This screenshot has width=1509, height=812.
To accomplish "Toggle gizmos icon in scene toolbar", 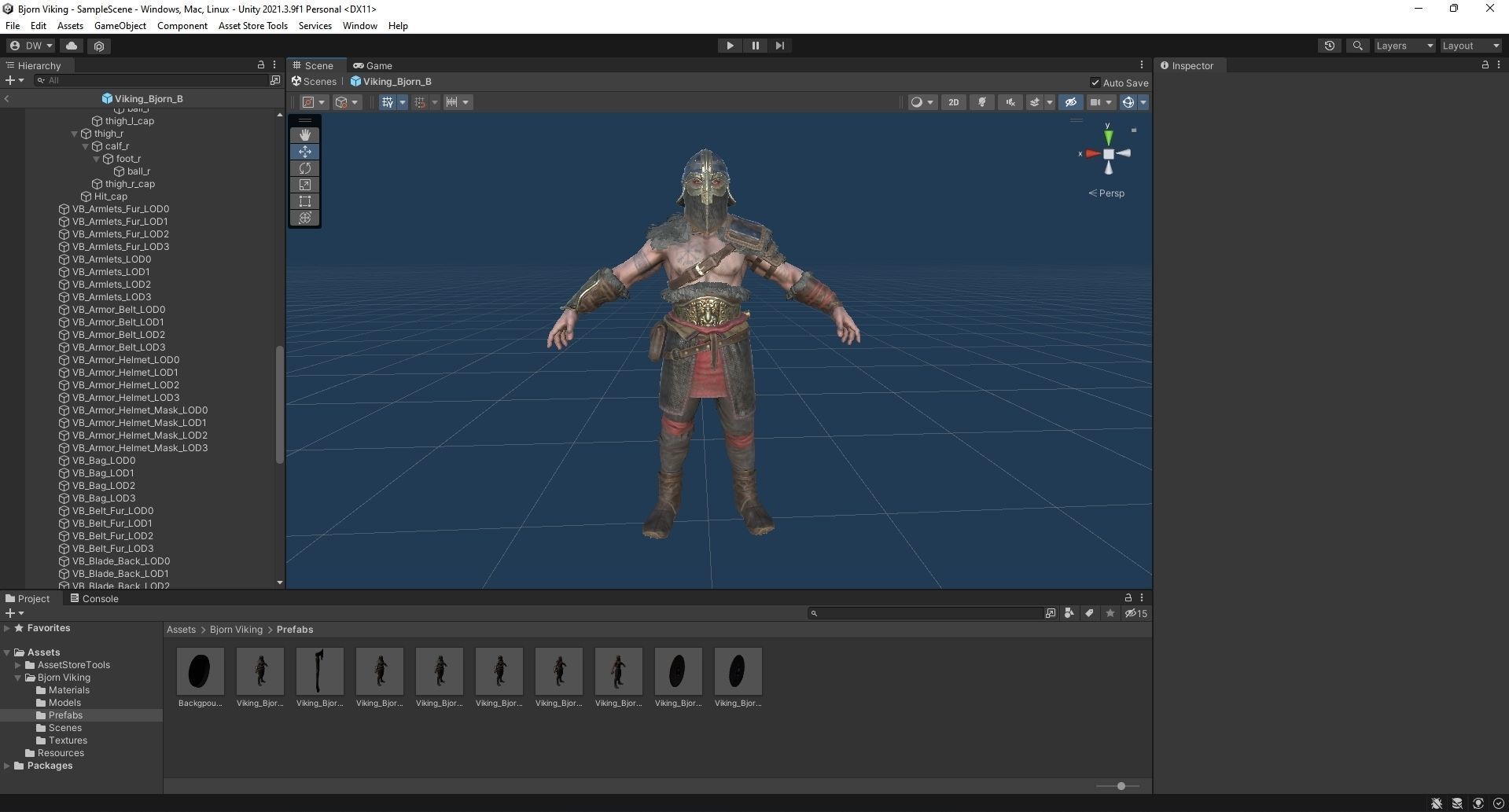I will pos(1128,102).
